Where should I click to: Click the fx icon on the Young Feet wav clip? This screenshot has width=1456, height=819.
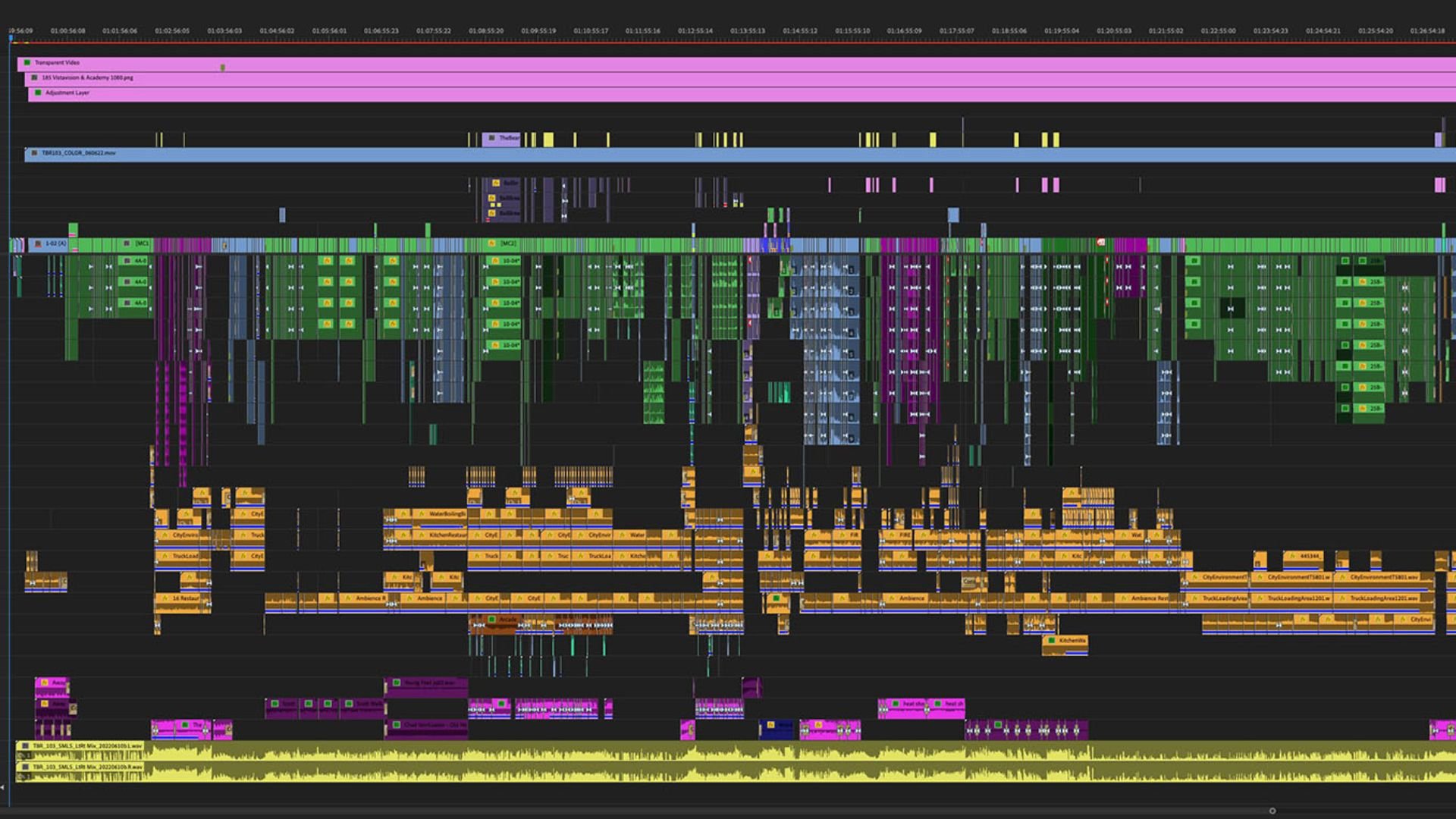397,682
